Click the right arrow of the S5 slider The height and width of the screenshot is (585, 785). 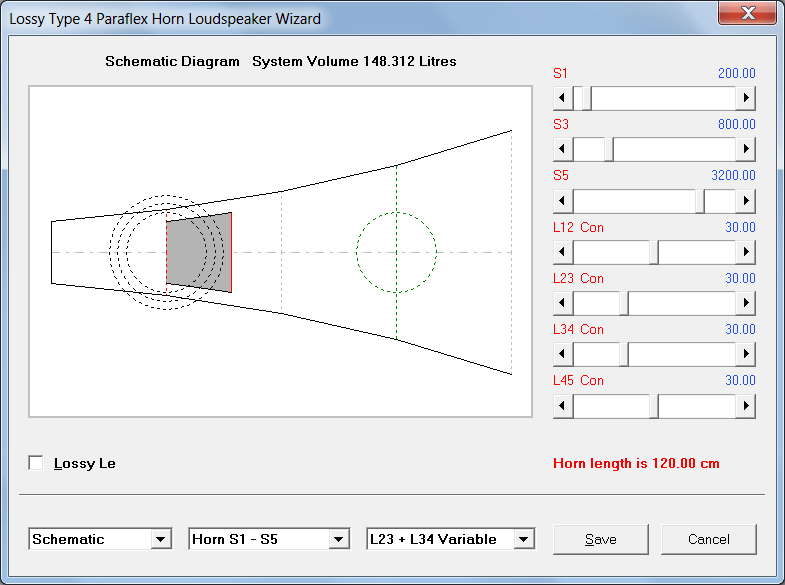coord(745,201)
